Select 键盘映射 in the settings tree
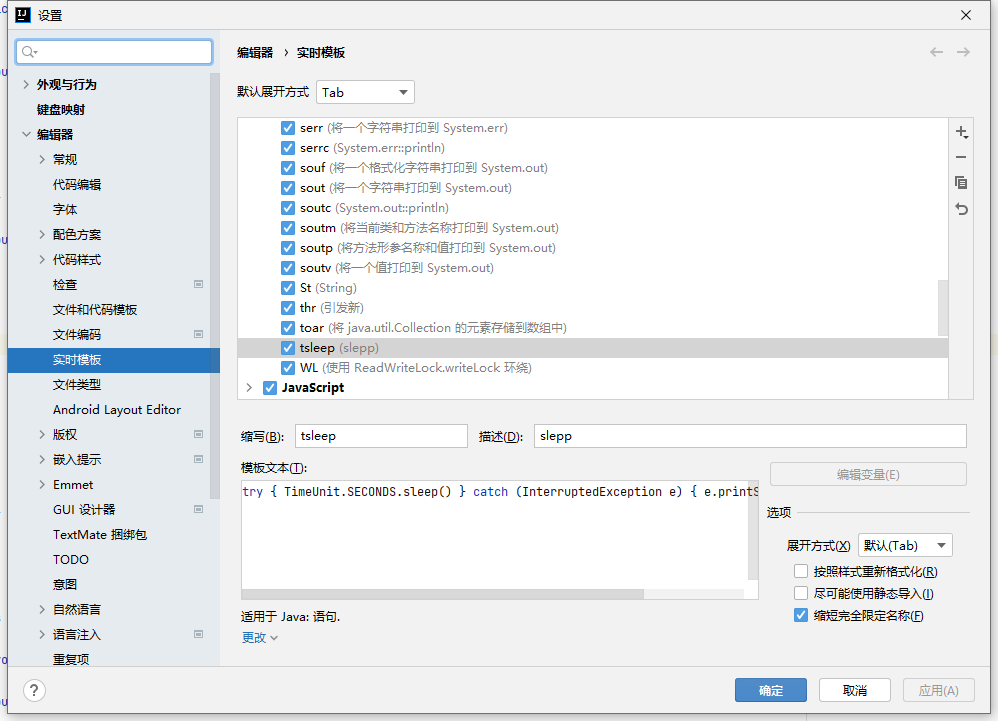 click(x=60, y=109)
